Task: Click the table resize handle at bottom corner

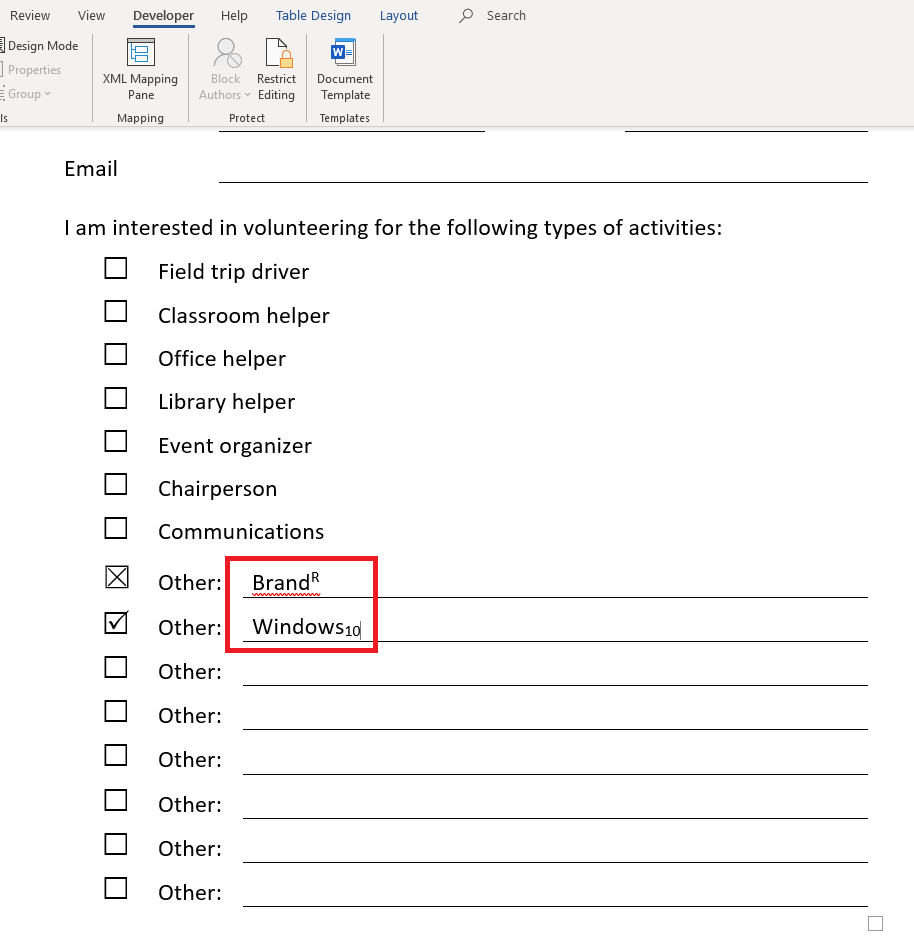Action: (875, 923)
